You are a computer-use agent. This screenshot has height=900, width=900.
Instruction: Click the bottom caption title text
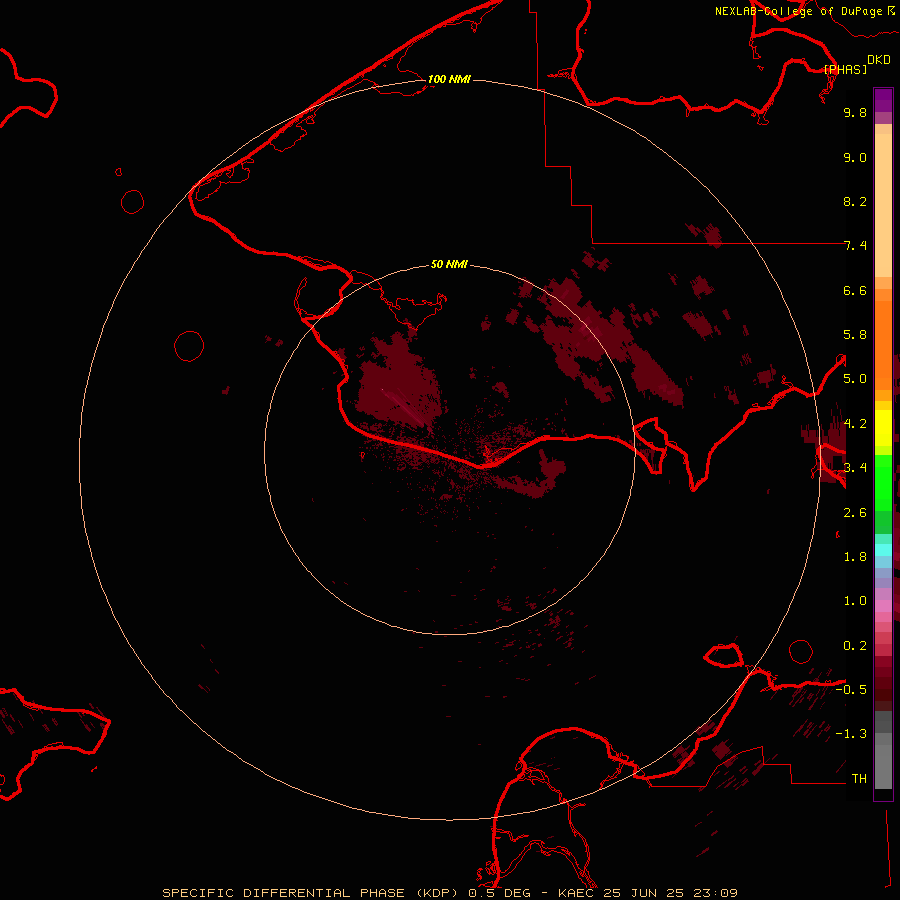point(449,893)
